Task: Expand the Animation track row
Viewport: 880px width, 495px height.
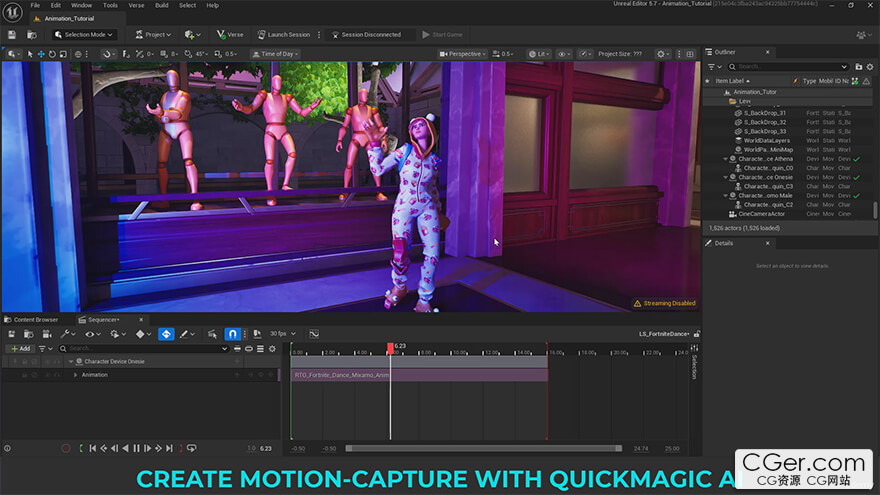Action: (x=74, y=375)
